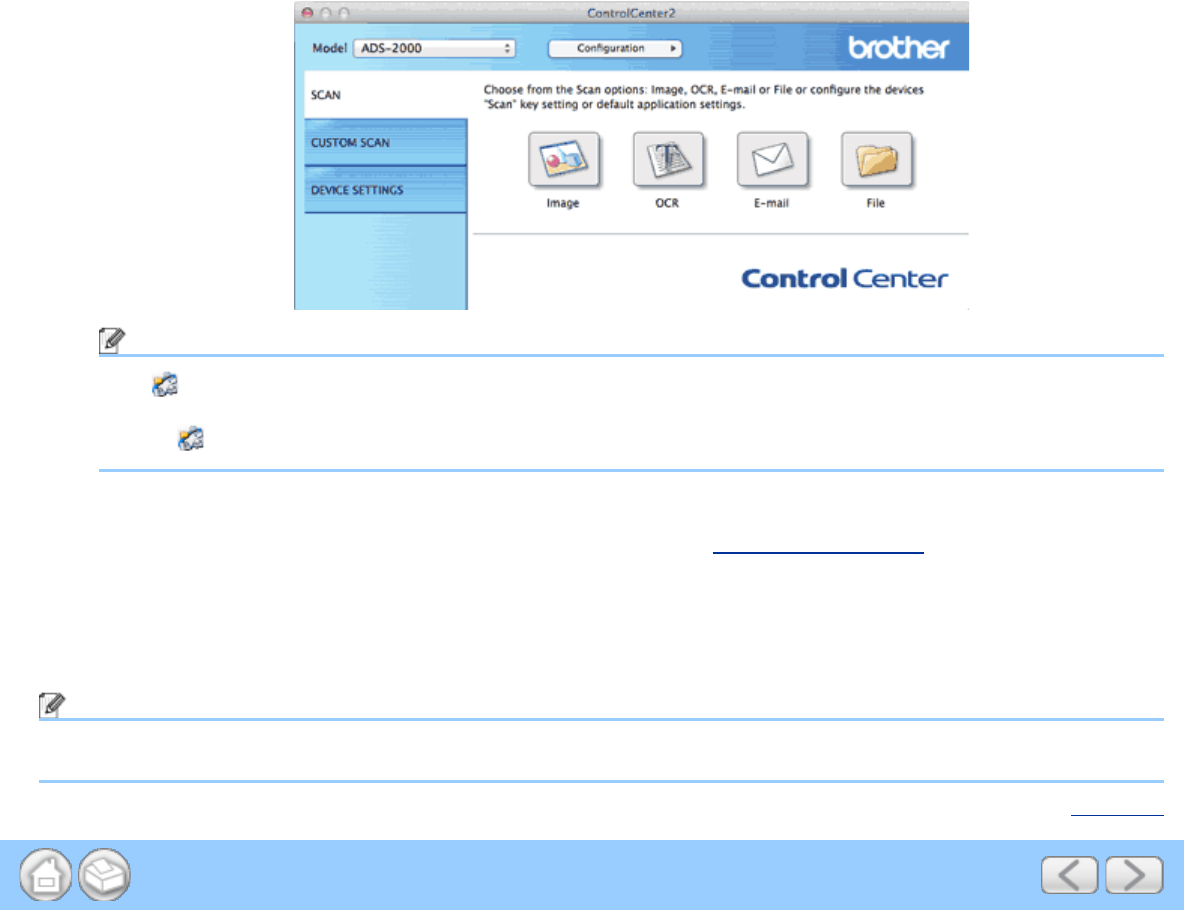Open the DEVICE SETTINGS tab
This screenshot has height=910, width=1184.
click(386, 190)
